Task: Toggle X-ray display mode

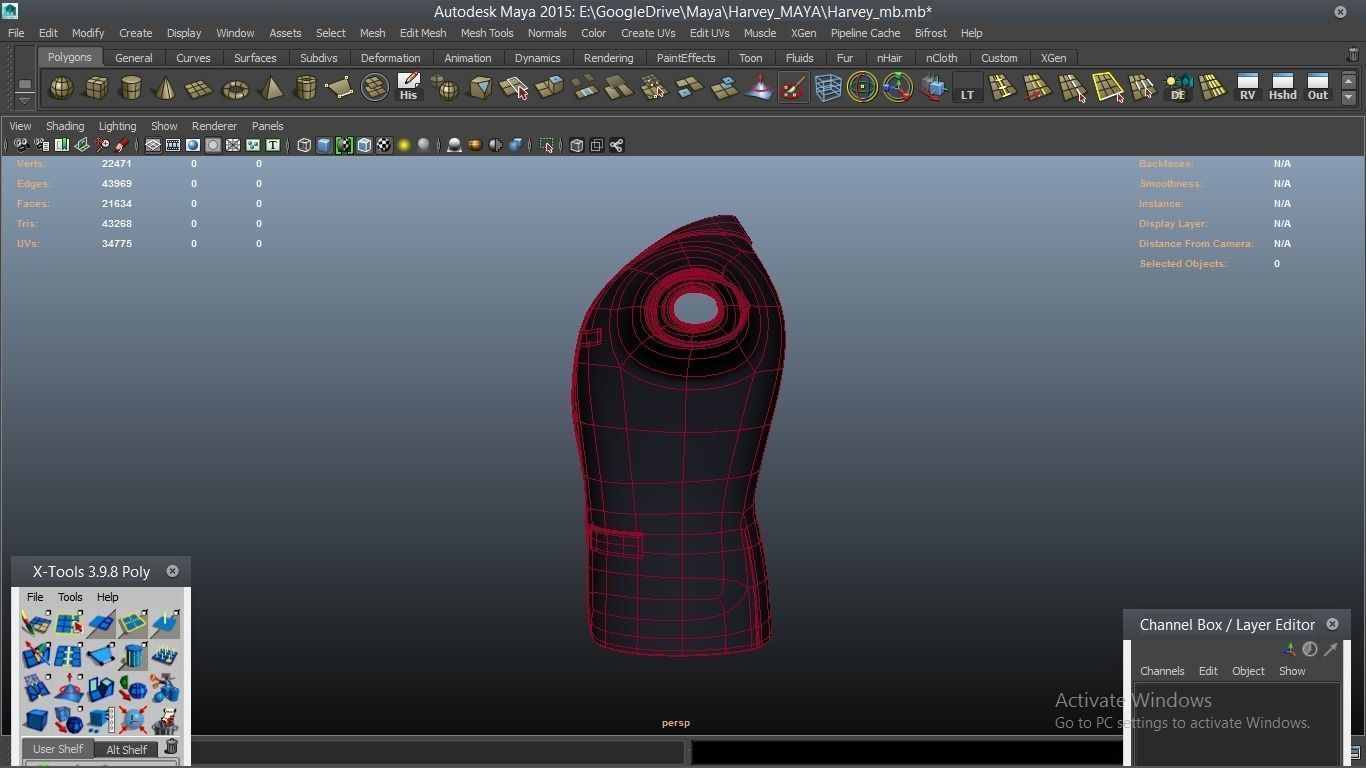Action: [x=577, y=145]
